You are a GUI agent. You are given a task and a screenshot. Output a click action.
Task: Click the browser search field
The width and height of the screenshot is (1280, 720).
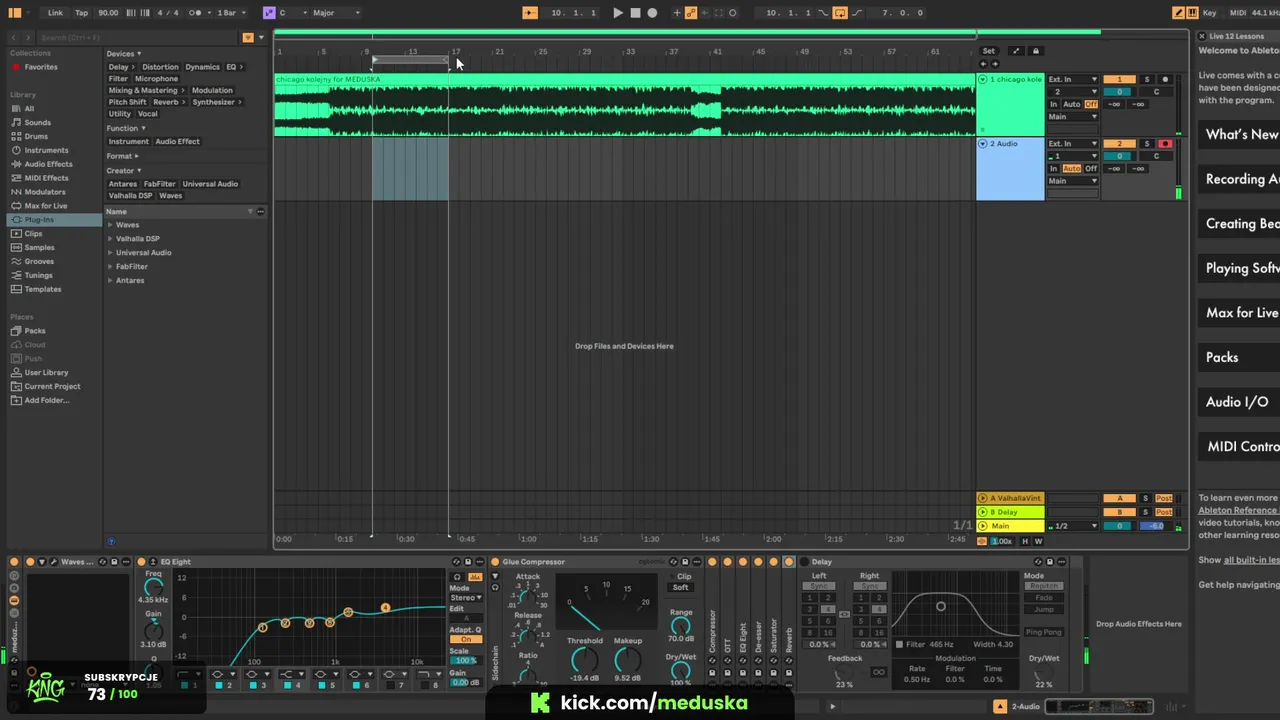(135, 38)
